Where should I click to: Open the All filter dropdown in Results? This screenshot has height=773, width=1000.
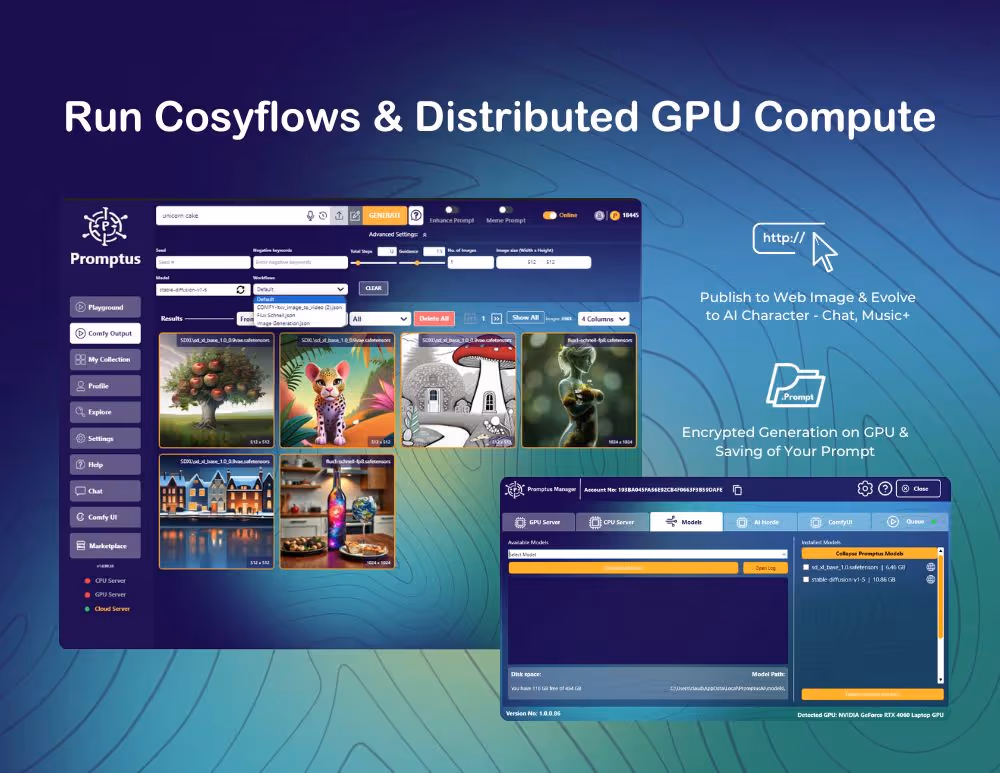[x=379, y=319]
